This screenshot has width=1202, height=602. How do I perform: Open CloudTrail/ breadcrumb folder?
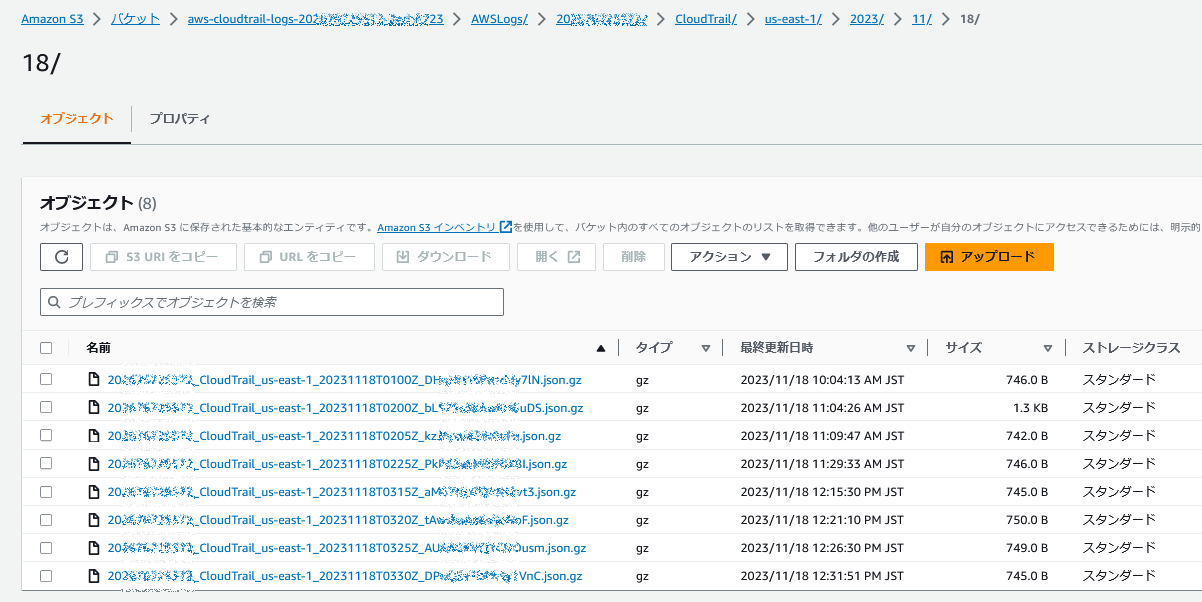click(706, 19)
